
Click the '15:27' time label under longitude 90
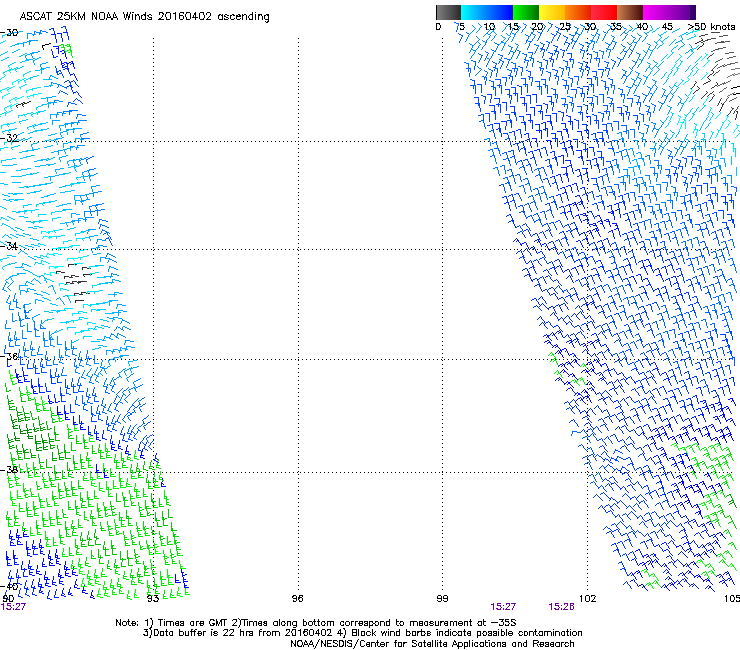(13, 607)
